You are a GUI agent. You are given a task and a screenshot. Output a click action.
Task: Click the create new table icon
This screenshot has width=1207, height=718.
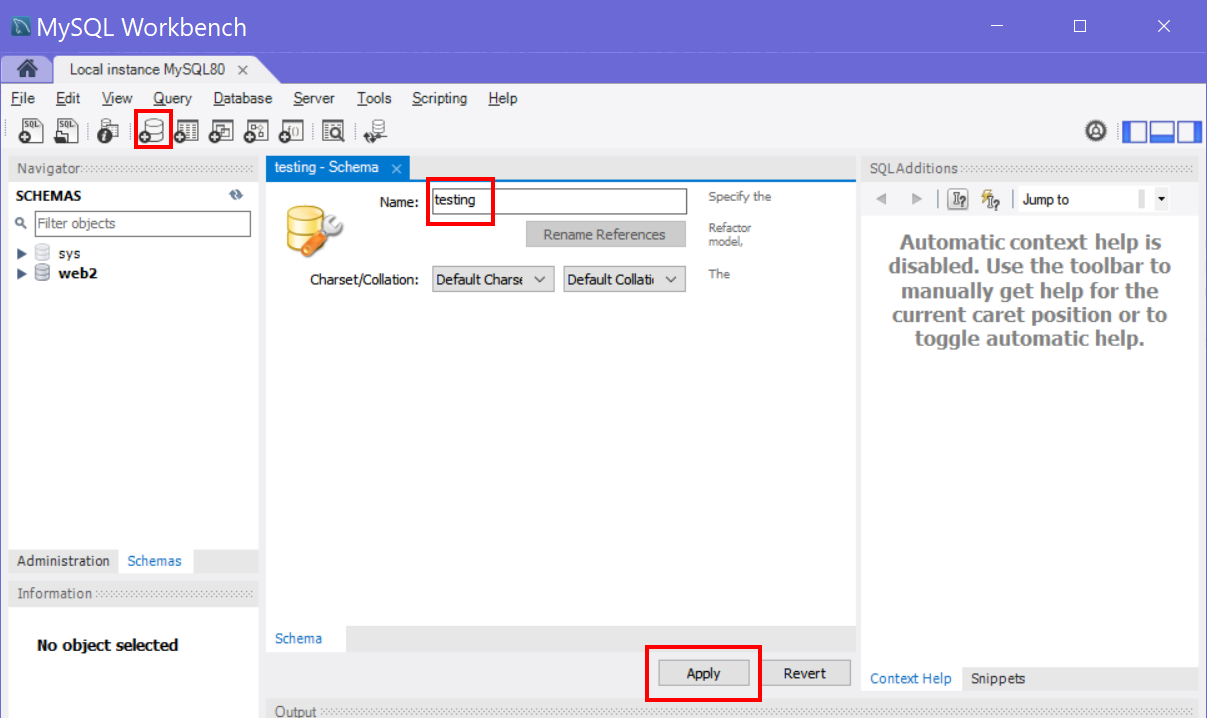tap(187, 131)
